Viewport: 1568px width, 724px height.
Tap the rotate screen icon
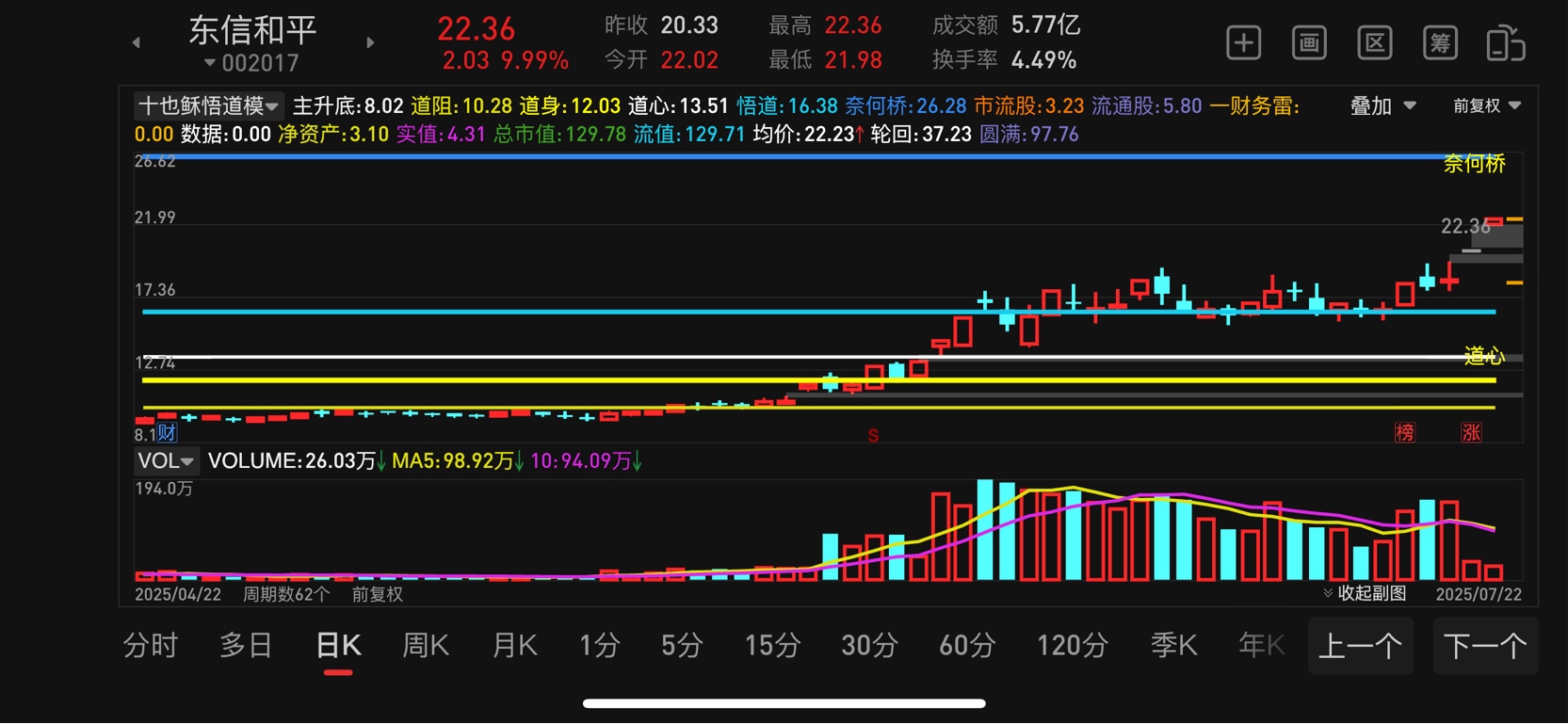pyautogui.click(x=1506, y=43)
